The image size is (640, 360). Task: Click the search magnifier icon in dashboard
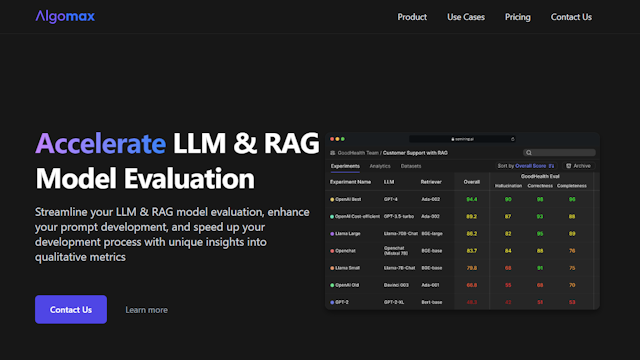click(x=529, y=153)
